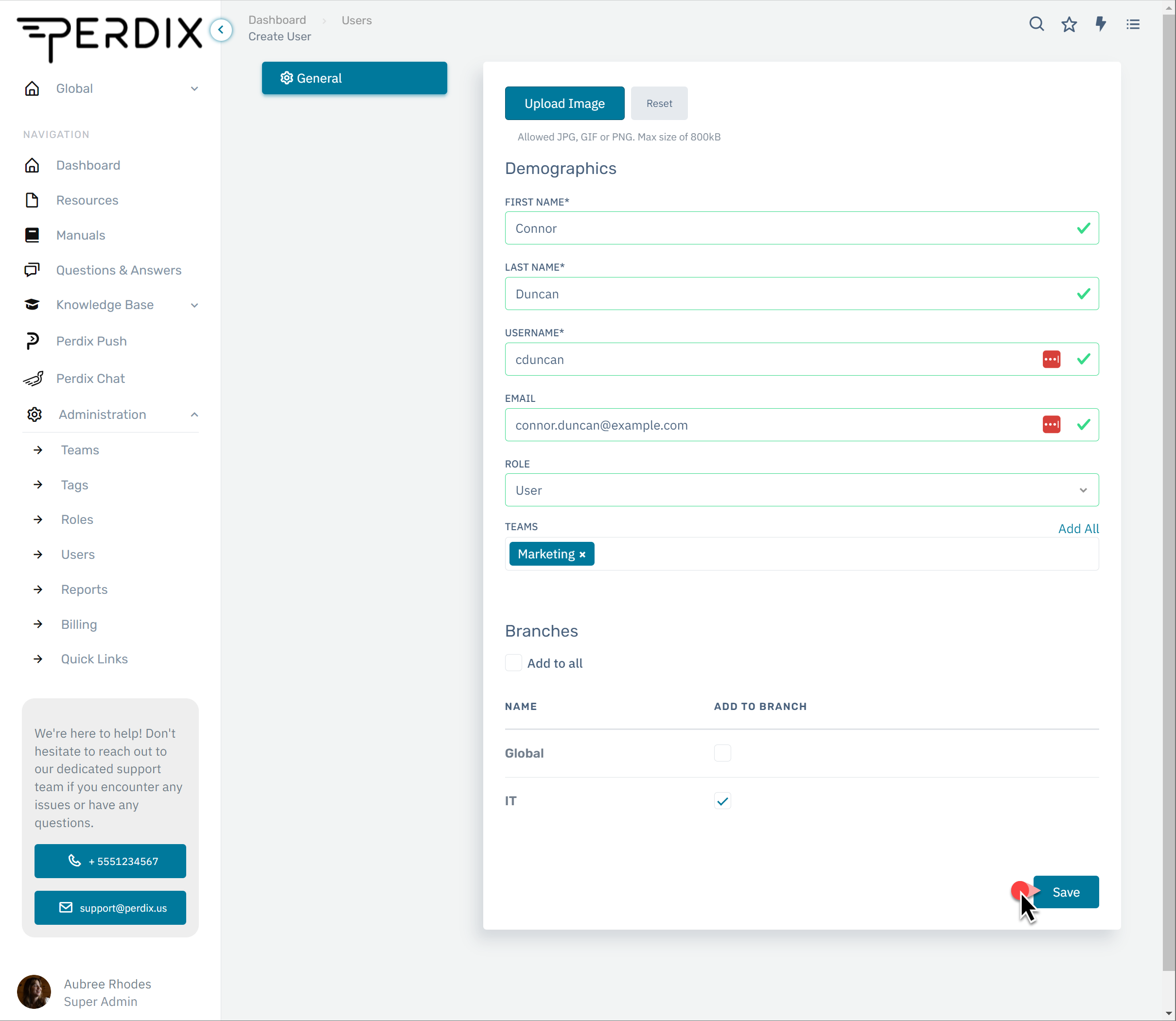The width and height of the screenshot is (1176, 1021).
Task: Click the Perdix logo
Action: [109, 39]
